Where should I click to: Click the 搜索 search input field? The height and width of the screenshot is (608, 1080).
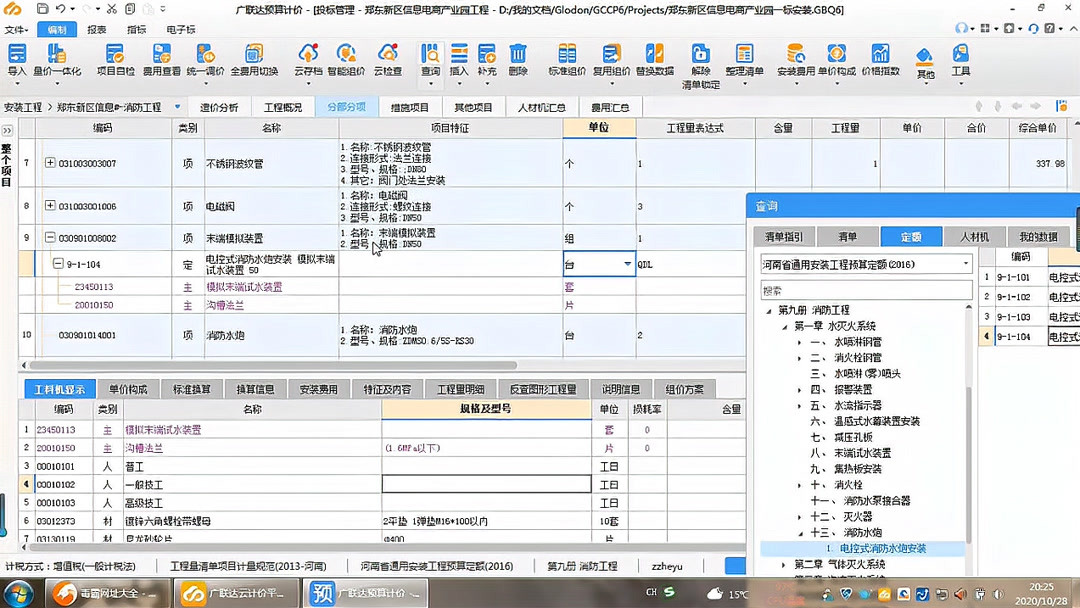860,289
